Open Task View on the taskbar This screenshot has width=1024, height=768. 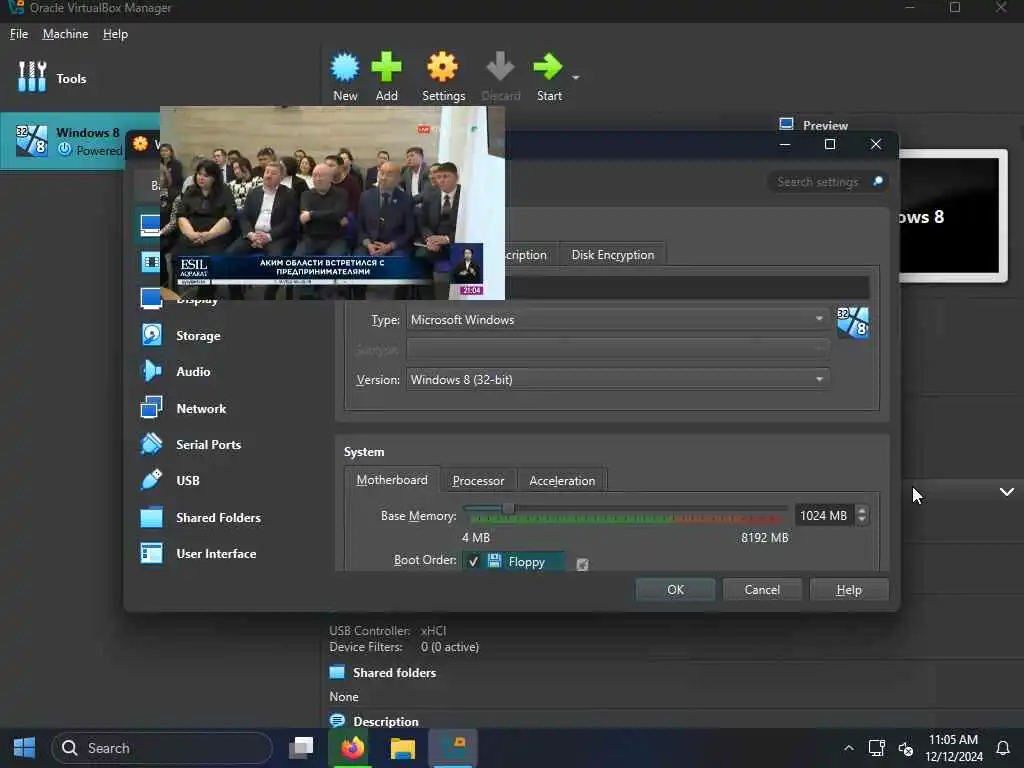tap(301, 748)
